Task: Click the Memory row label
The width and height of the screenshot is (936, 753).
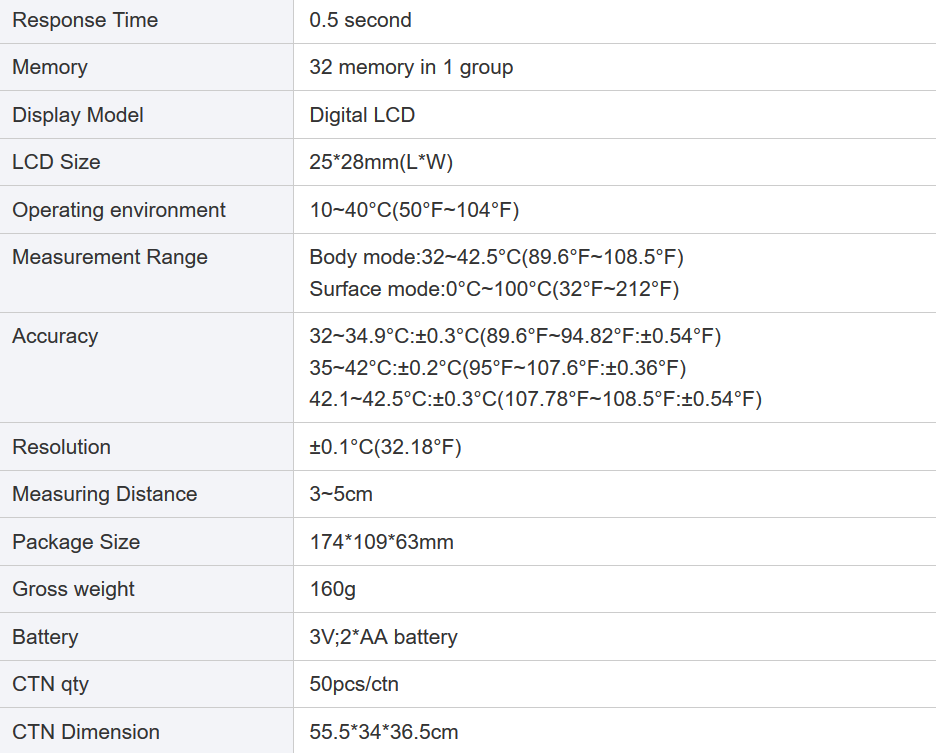Action: pos(50,67)
